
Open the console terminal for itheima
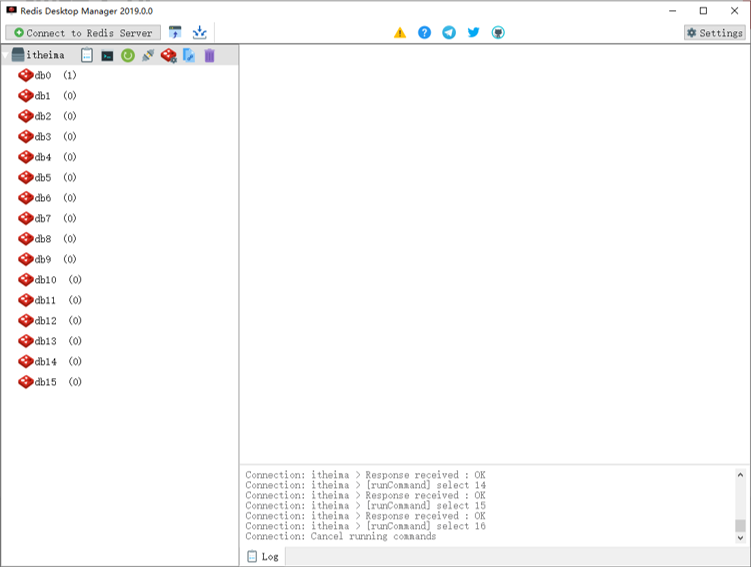[x=107, y=56]
